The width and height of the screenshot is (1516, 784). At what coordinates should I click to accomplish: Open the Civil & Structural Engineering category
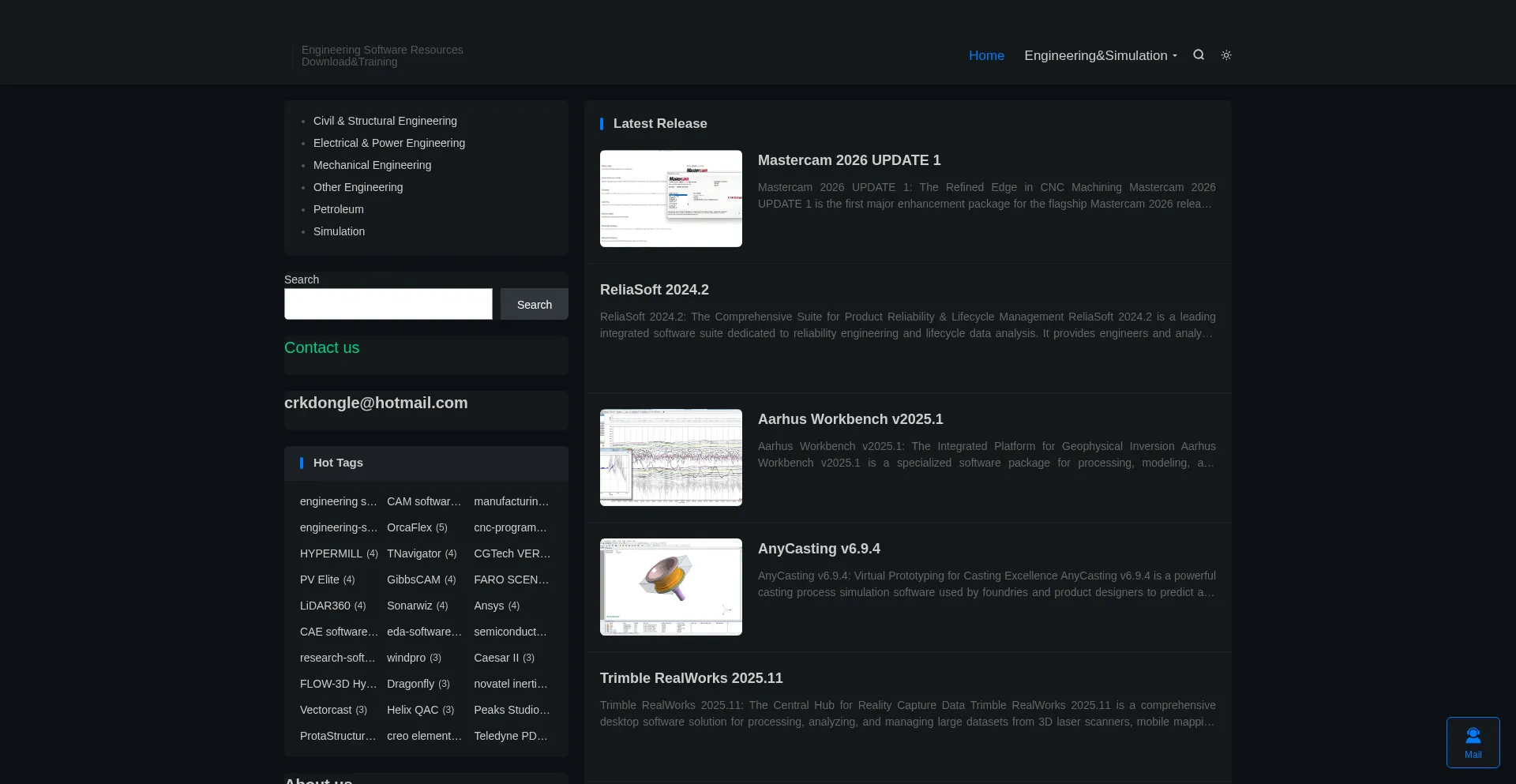point(385,121)
